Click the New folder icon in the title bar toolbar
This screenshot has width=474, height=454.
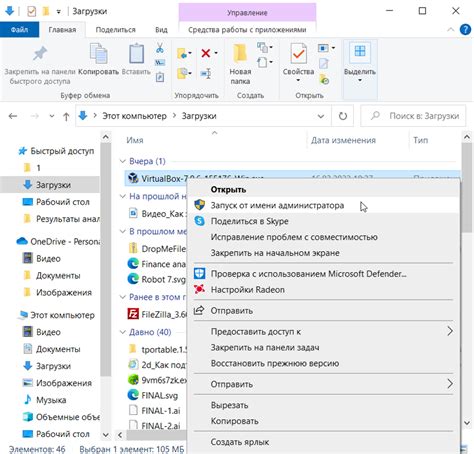[x=46, y=11]
